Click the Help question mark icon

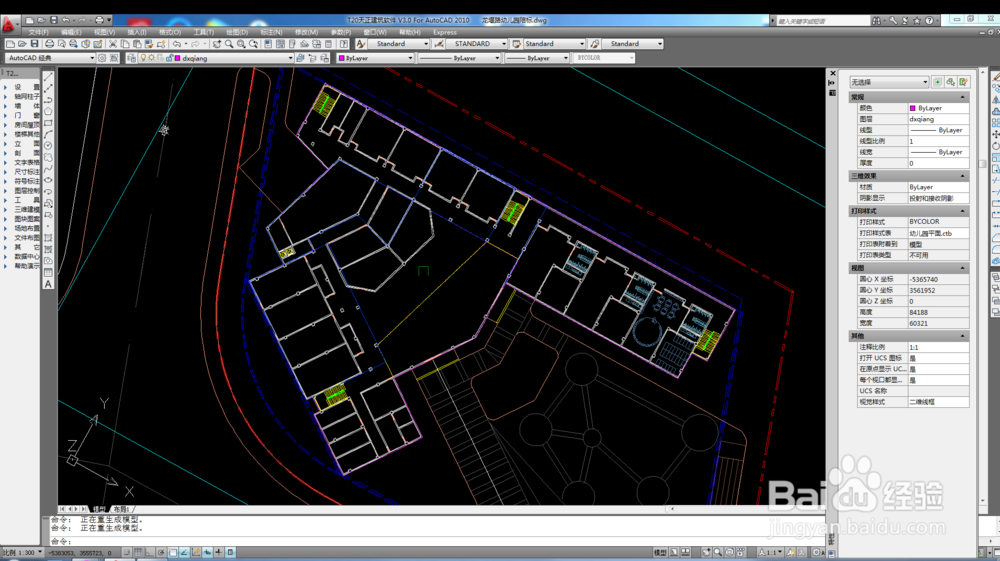[344, 44]
